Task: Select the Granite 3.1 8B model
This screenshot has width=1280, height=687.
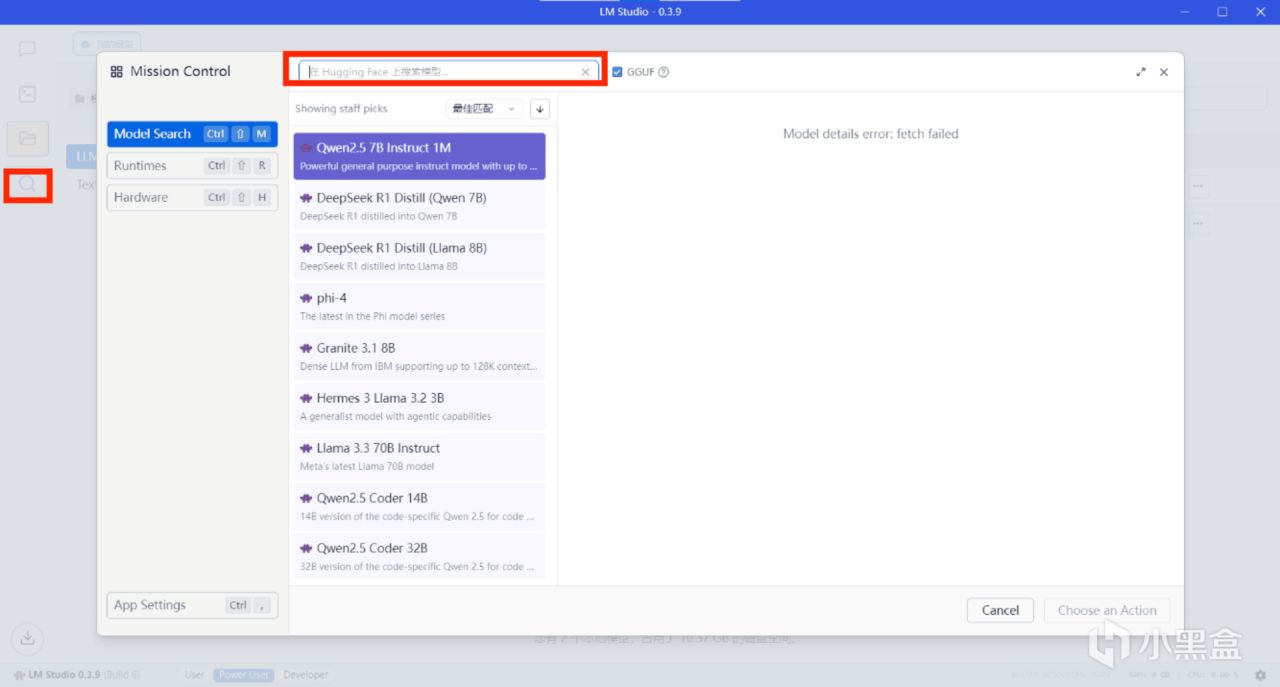Action: tap(420, 356)
